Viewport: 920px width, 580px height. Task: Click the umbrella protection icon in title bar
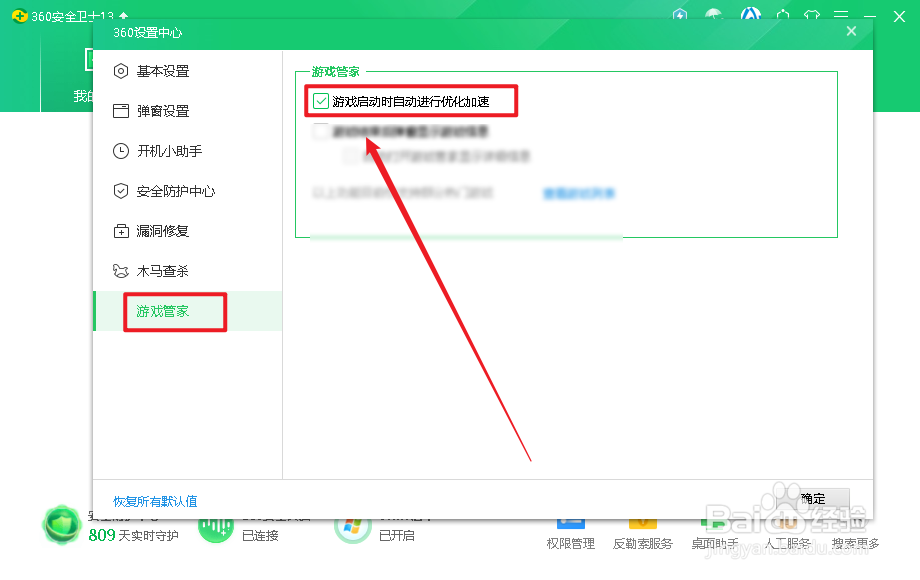pyautogui.click(x=714, y=16)
